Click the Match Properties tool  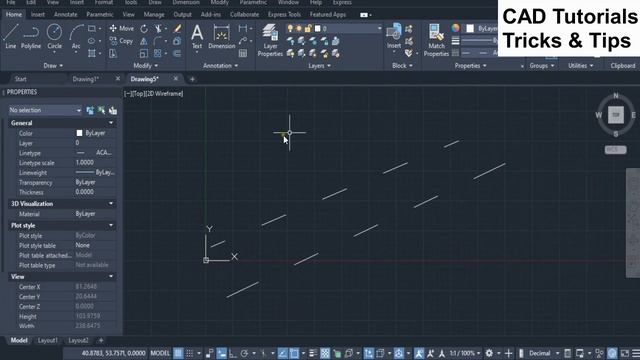[x=436, y=40]
